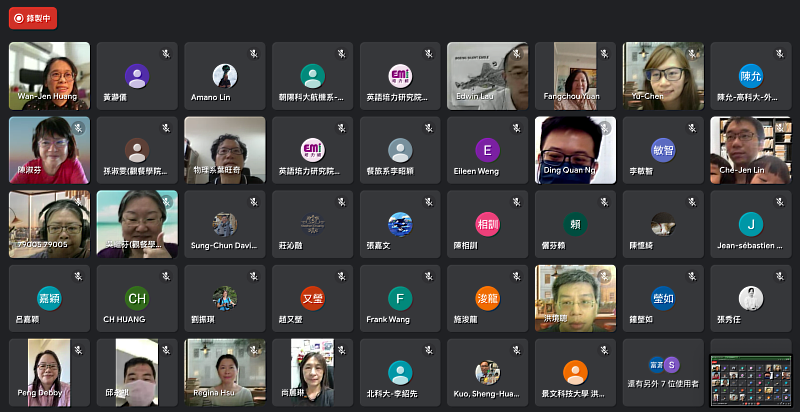This screenshot has height=412, width=800.
Task: Open the shared screen preview thumbnail
Action: 751,380
